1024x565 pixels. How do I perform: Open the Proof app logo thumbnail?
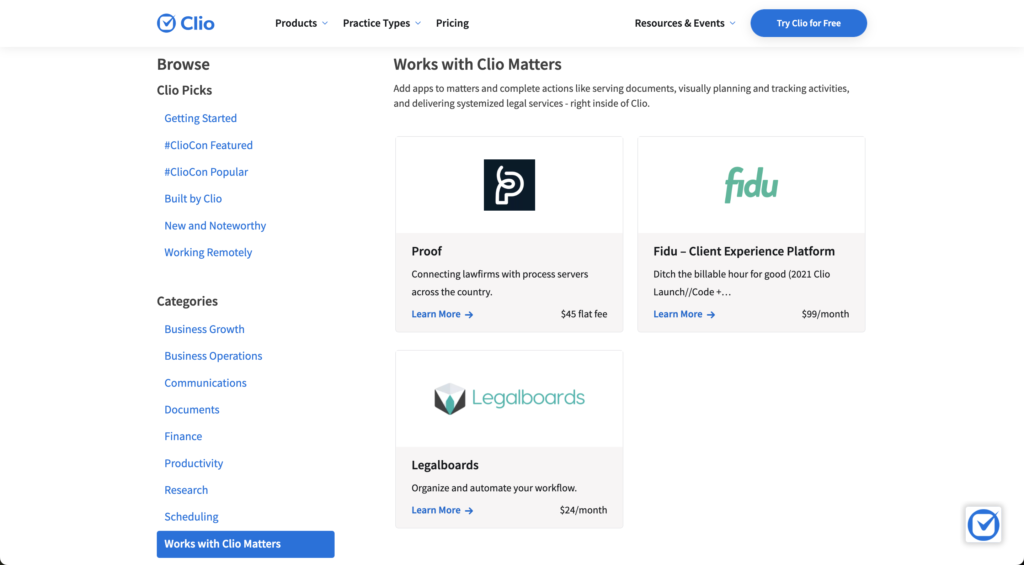pyautogui.click(x=509, y=185)
